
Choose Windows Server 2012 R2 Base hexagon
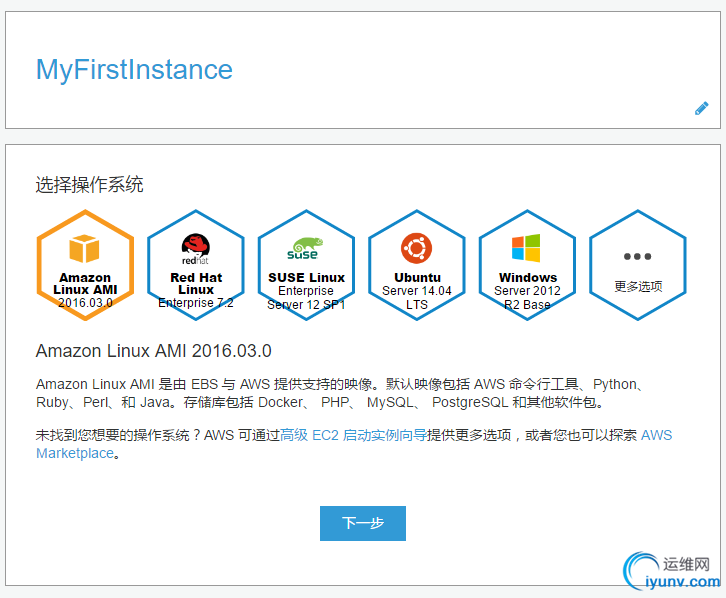[x=527, y=265]
